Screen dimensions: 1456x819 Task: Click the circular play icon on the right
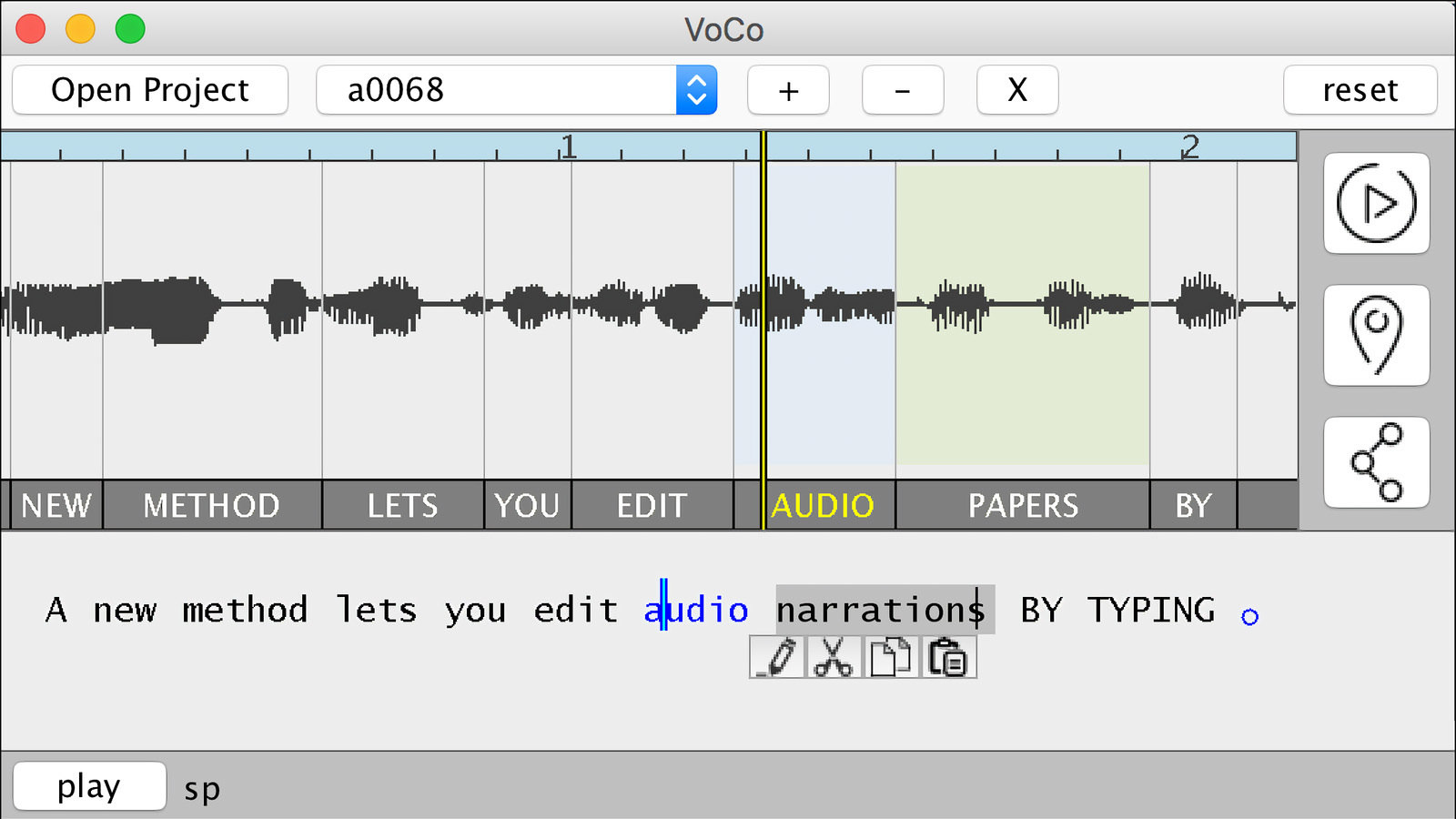click(x=1376, y=203)
